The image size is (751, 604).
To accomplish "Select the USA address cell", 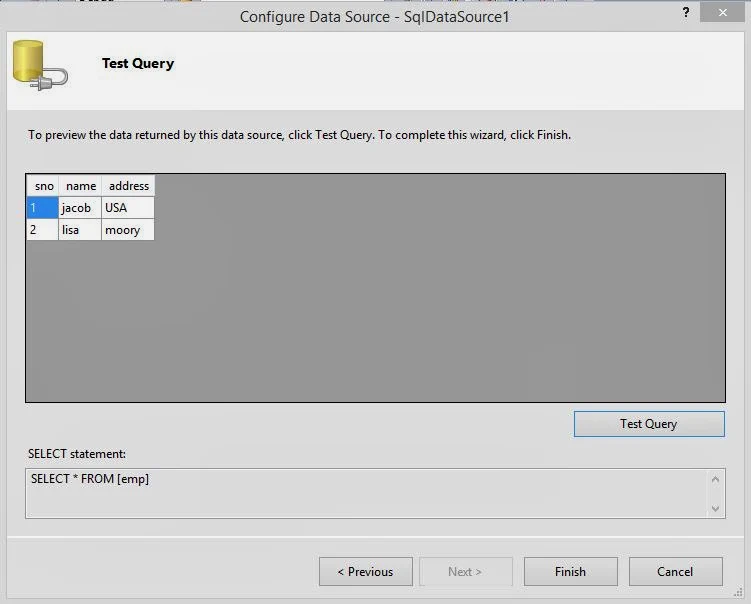I will click(x=128, y=208).
